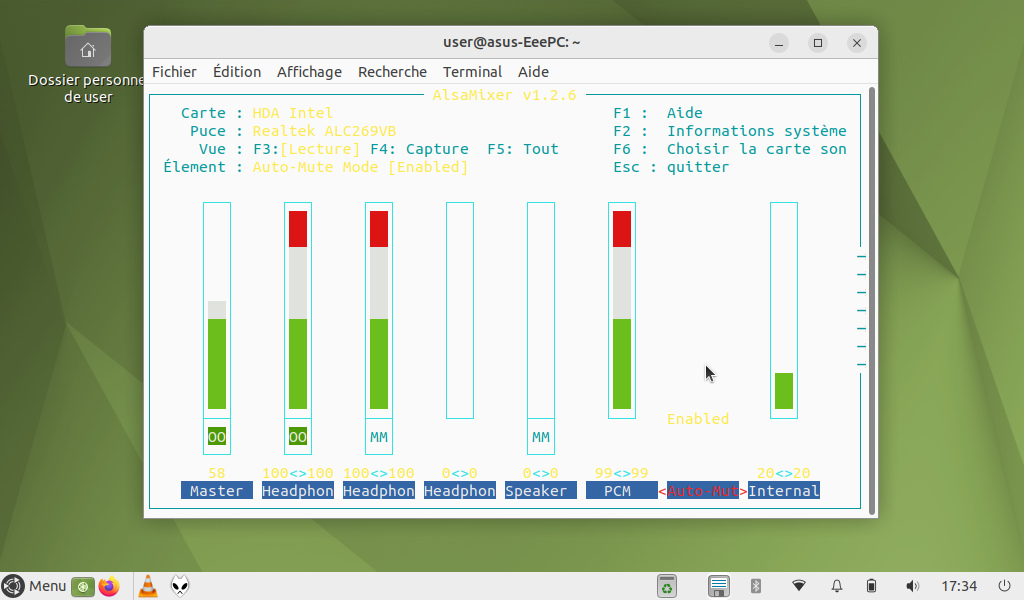Click the F2 Informations système text
The image size is (1024, 600).
(x=729, y=131)
